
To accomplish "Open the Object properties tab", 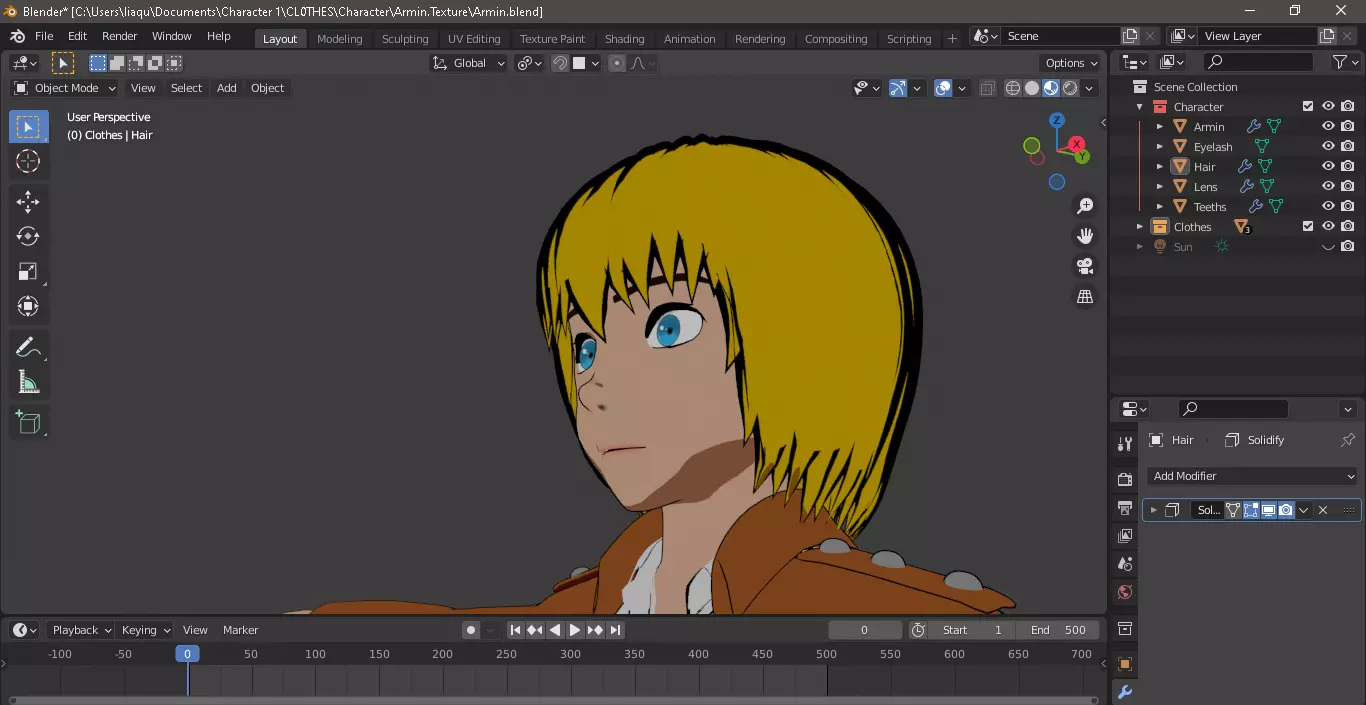I will (1125, 664).
